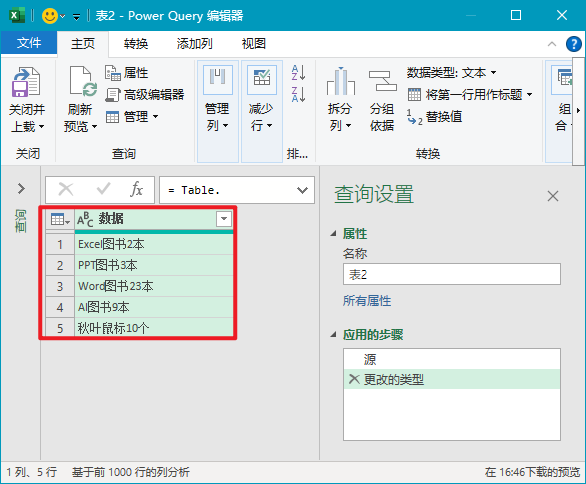Expand the ribbon overflow arrow on the right edge
Image resolution: width=586 pixels, height=484 pixels.
[x=578, y=111]
